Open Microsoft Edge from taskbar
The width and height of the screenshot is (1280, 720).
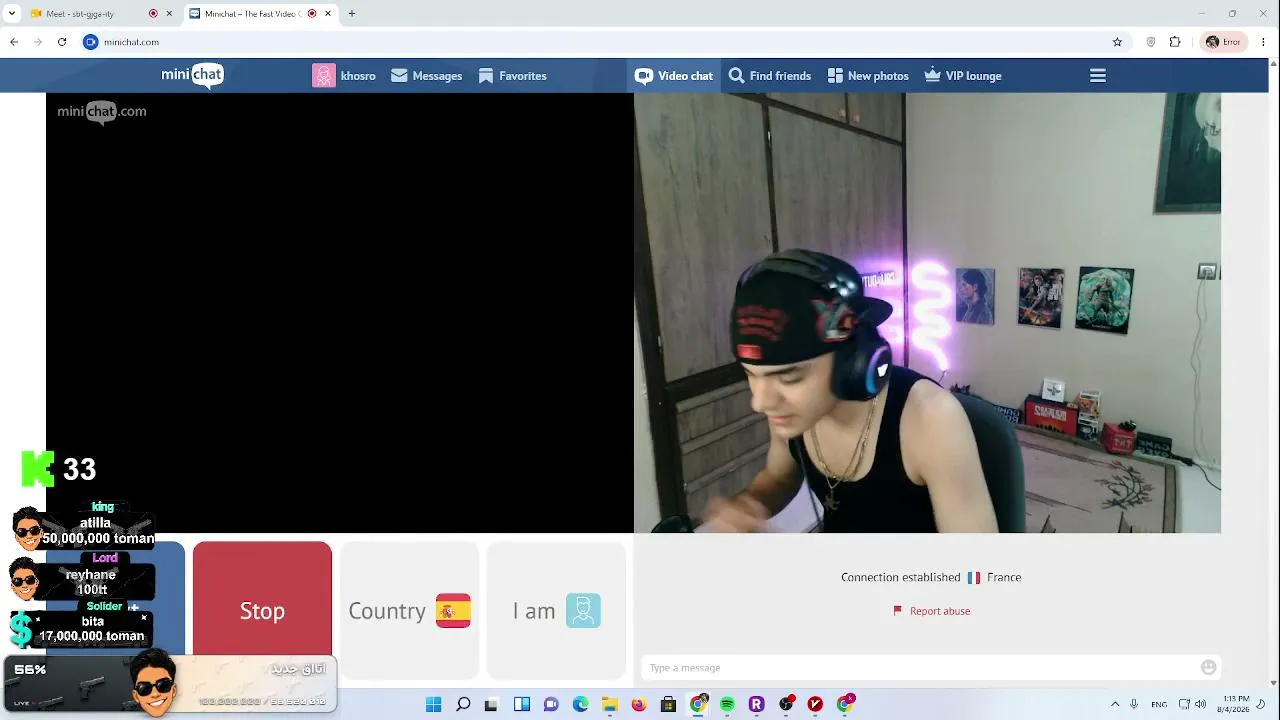(580, 705)
